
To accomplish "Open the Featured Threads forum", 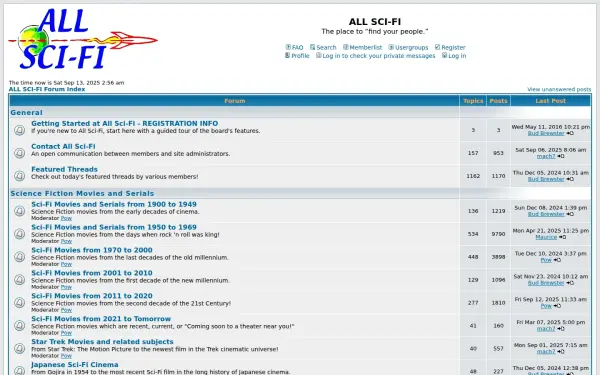I will (64, 169).
